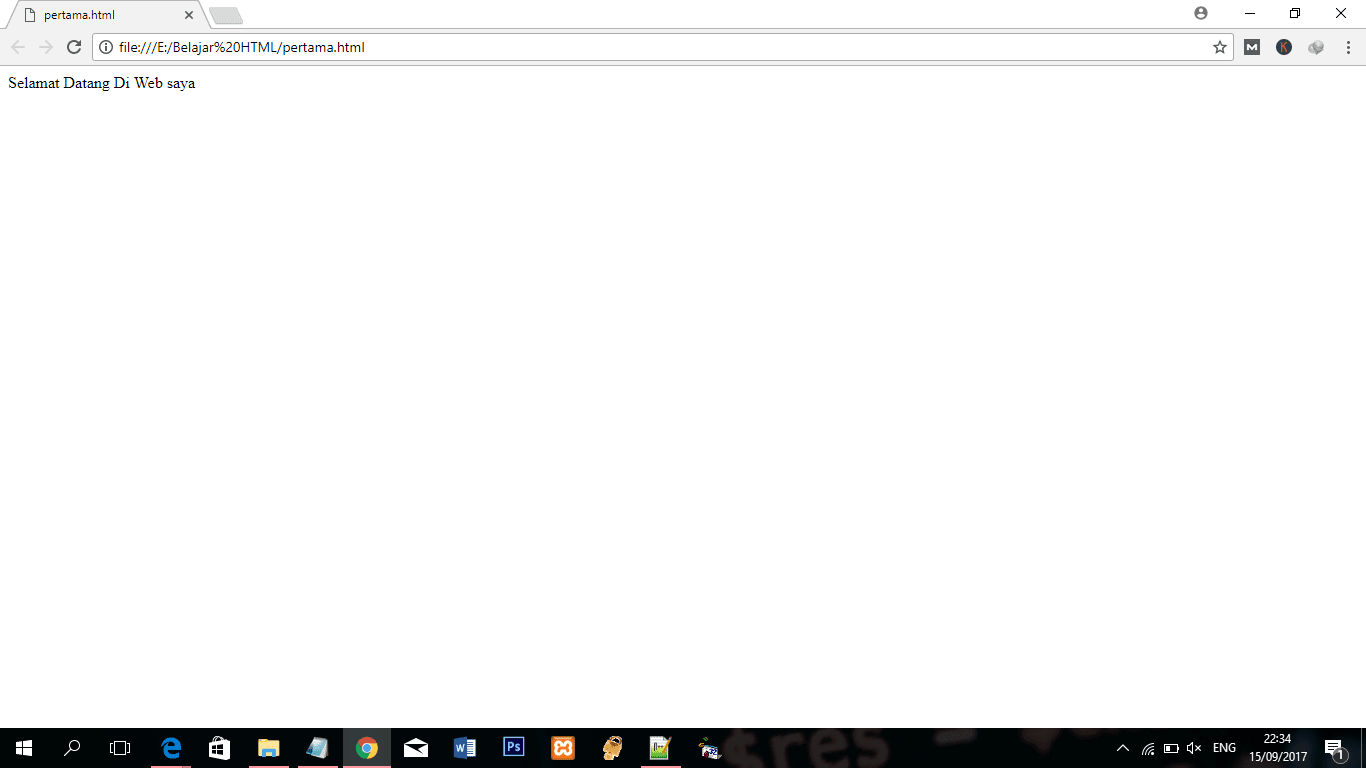Screen dimensions: 1366x768
Task: Click the round K extension icon
Action: [1284, 47]
